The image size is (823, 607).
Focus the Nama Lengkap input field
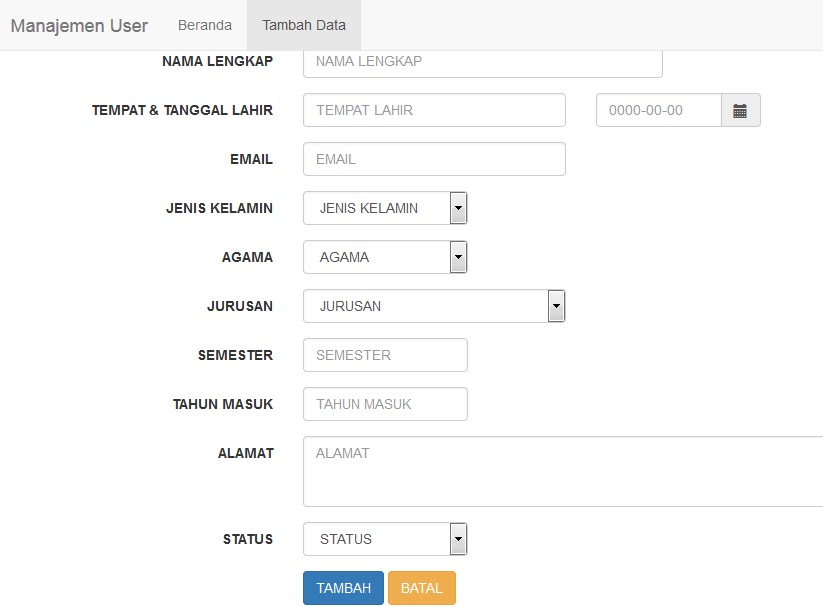click(x=483, y=62)
